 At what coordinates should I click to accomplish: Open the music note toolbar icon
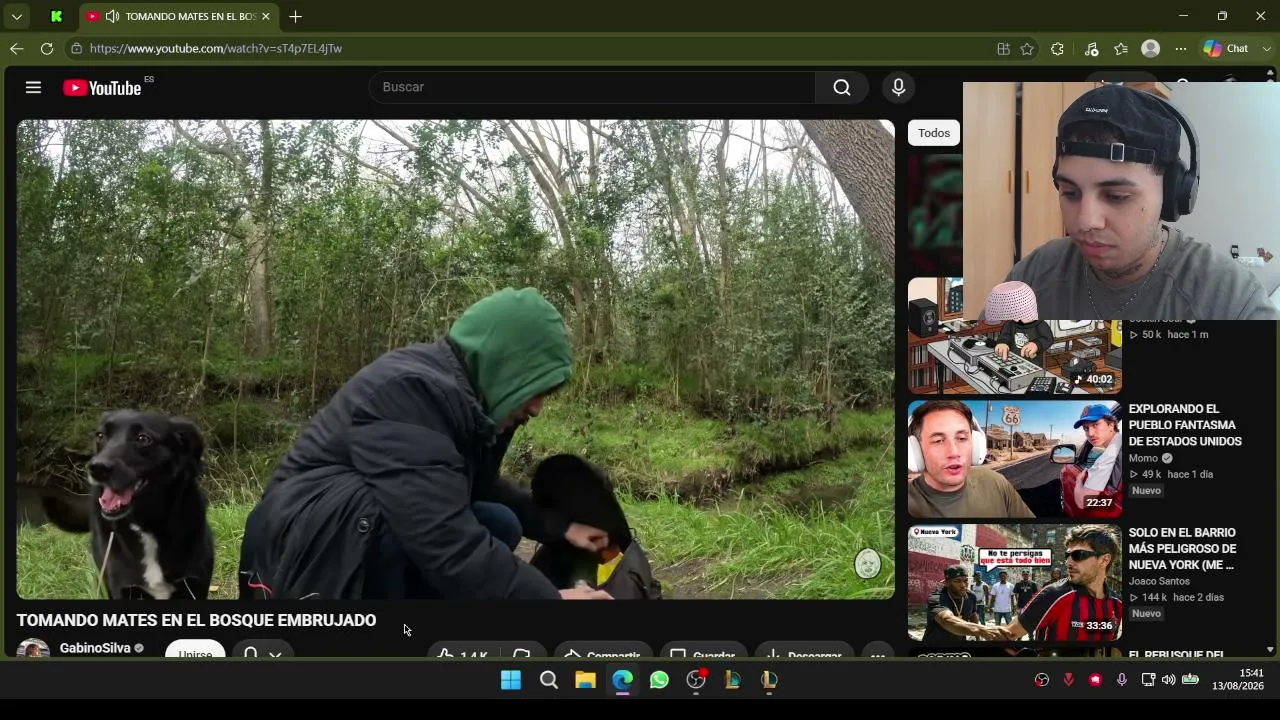(1091, 48)
